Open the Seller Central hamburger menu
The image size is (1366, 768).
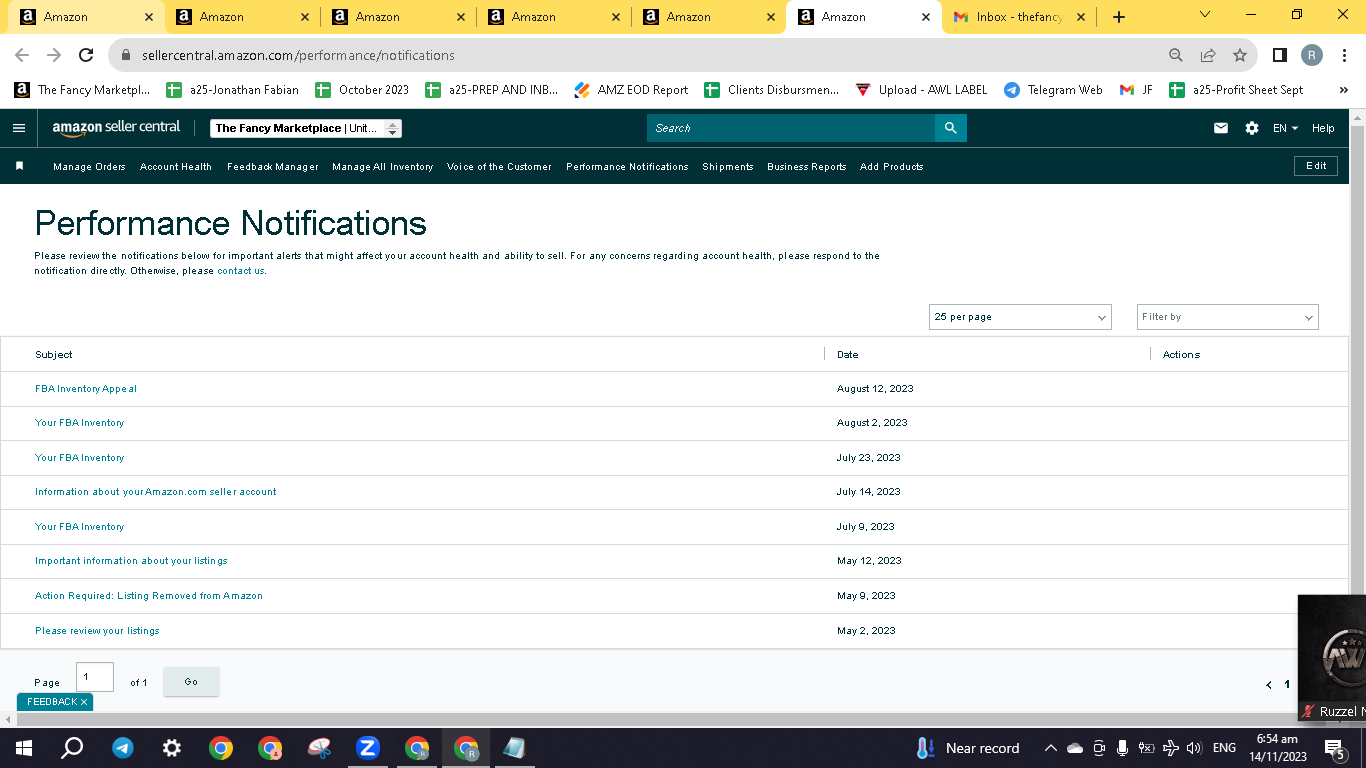[19, 128]
